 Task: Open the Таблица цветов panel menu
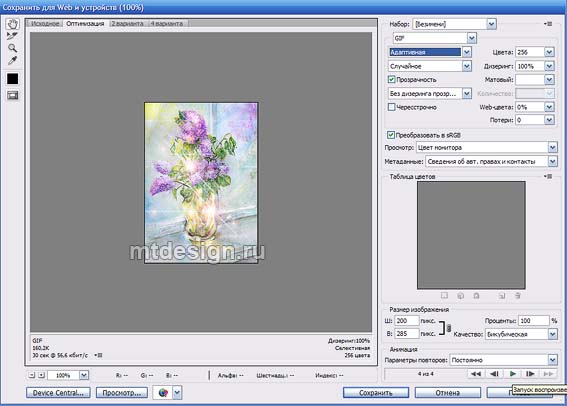pos(548,176)
